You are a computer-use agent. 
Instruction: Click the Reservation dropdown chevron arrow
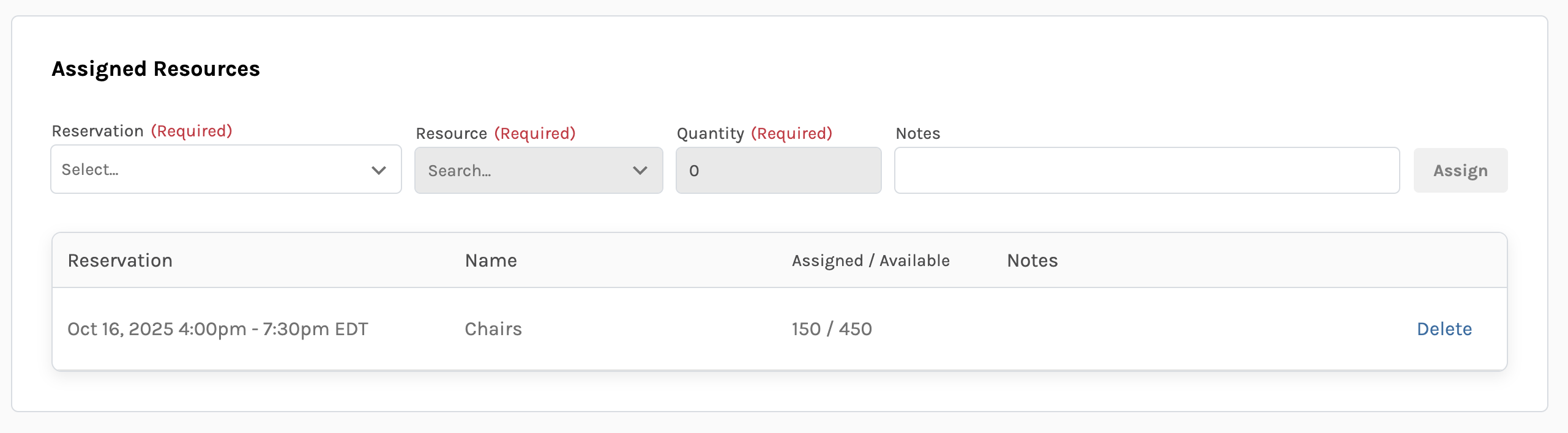coord(379,170)
